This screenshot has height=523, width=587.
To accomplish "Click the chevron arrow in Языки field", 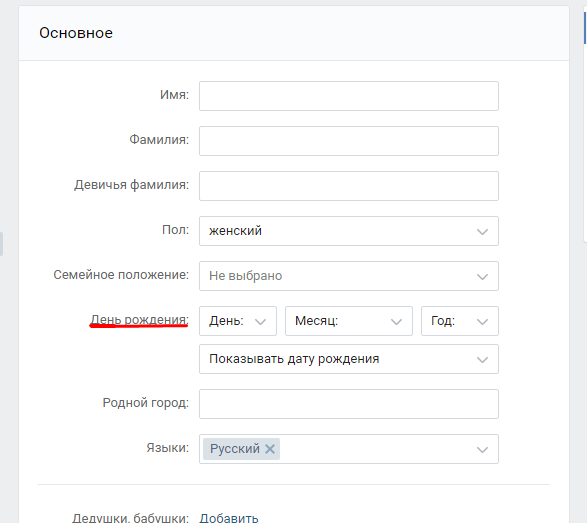I will pos(482,450).
